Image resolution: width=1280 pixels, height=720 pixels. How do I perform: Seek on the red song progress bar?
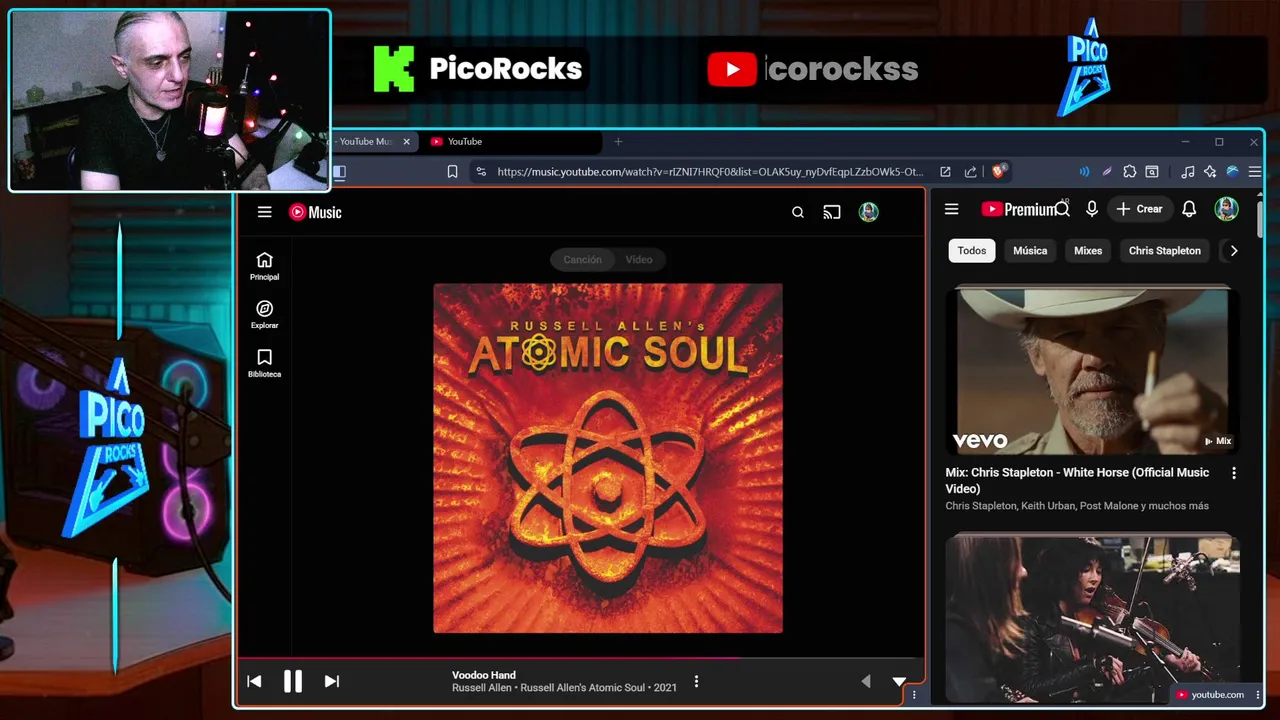coord(580,658)
